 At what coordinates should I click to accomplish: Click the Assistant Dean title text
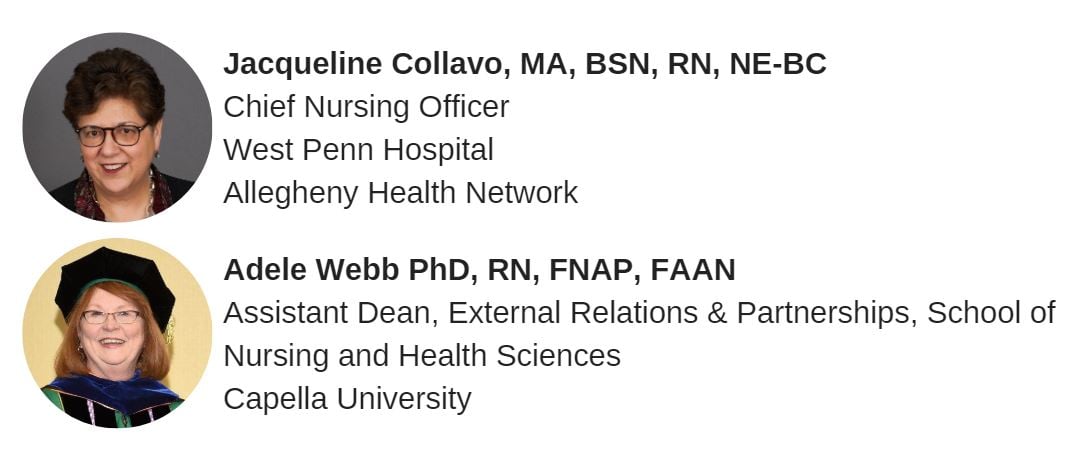pos(330,313)
